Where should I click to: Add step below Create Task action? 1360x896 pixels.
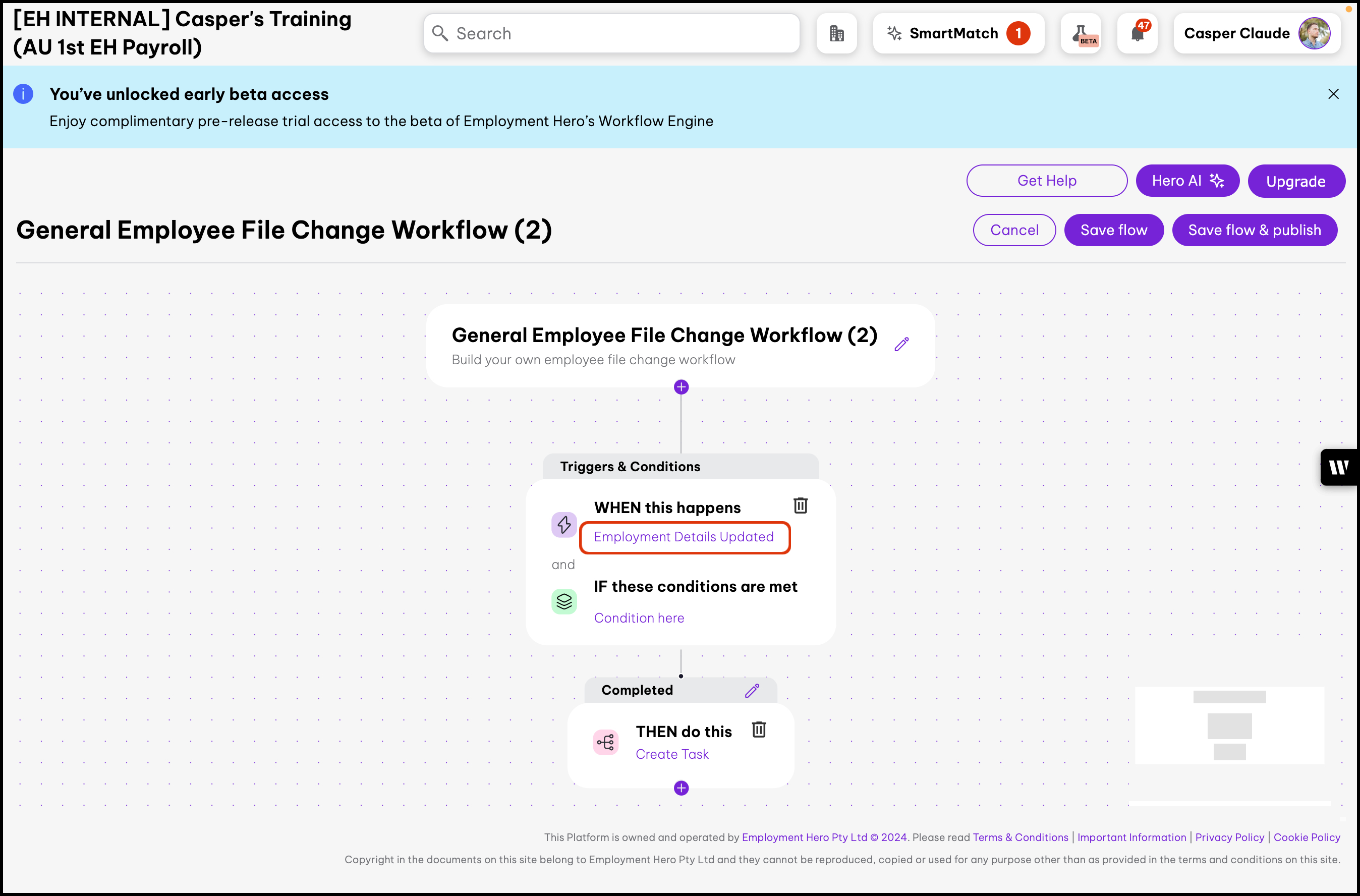click(681, 788)
